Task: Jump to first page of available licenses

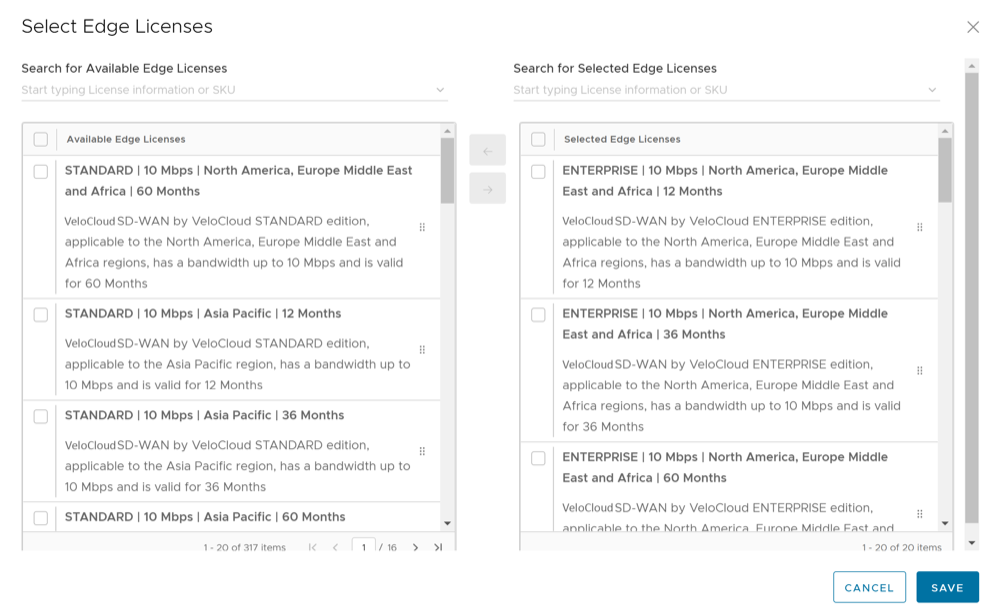Action: pos(313,547)
